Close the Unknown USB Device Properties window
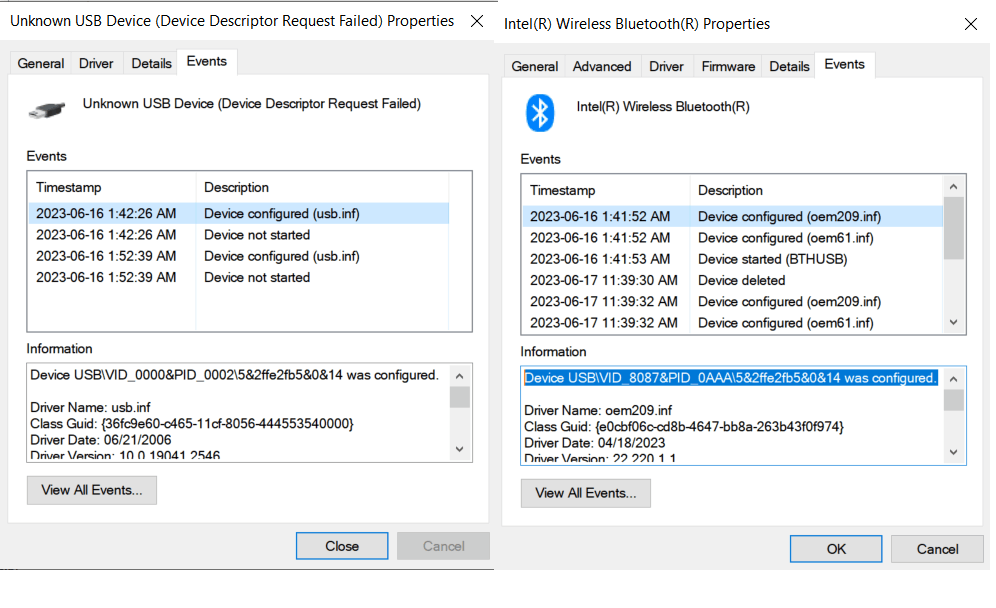Viewport: 996px width, 608px height. click(x=476, y=22)
